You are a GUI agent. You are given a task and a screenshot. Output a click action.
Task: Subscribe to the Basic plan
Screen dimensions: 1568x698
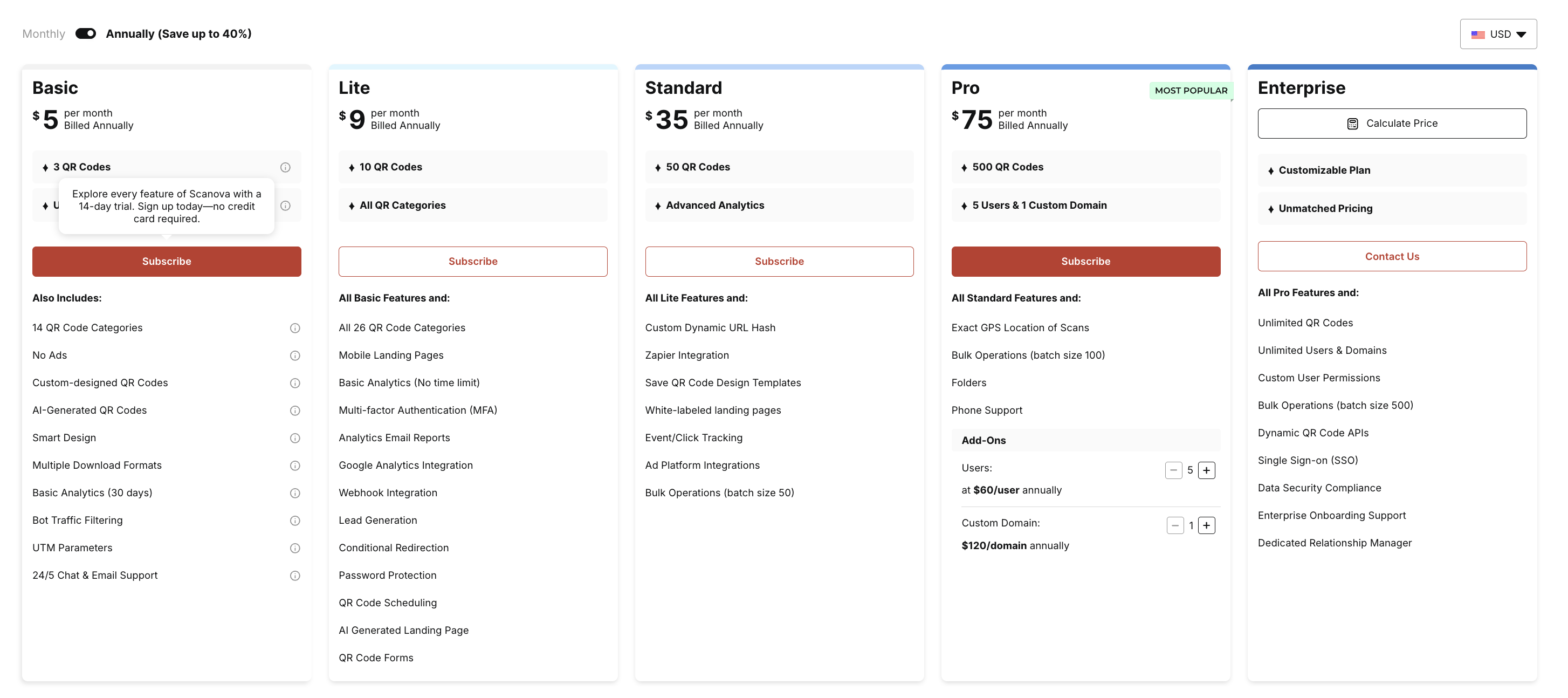point(167,261)
